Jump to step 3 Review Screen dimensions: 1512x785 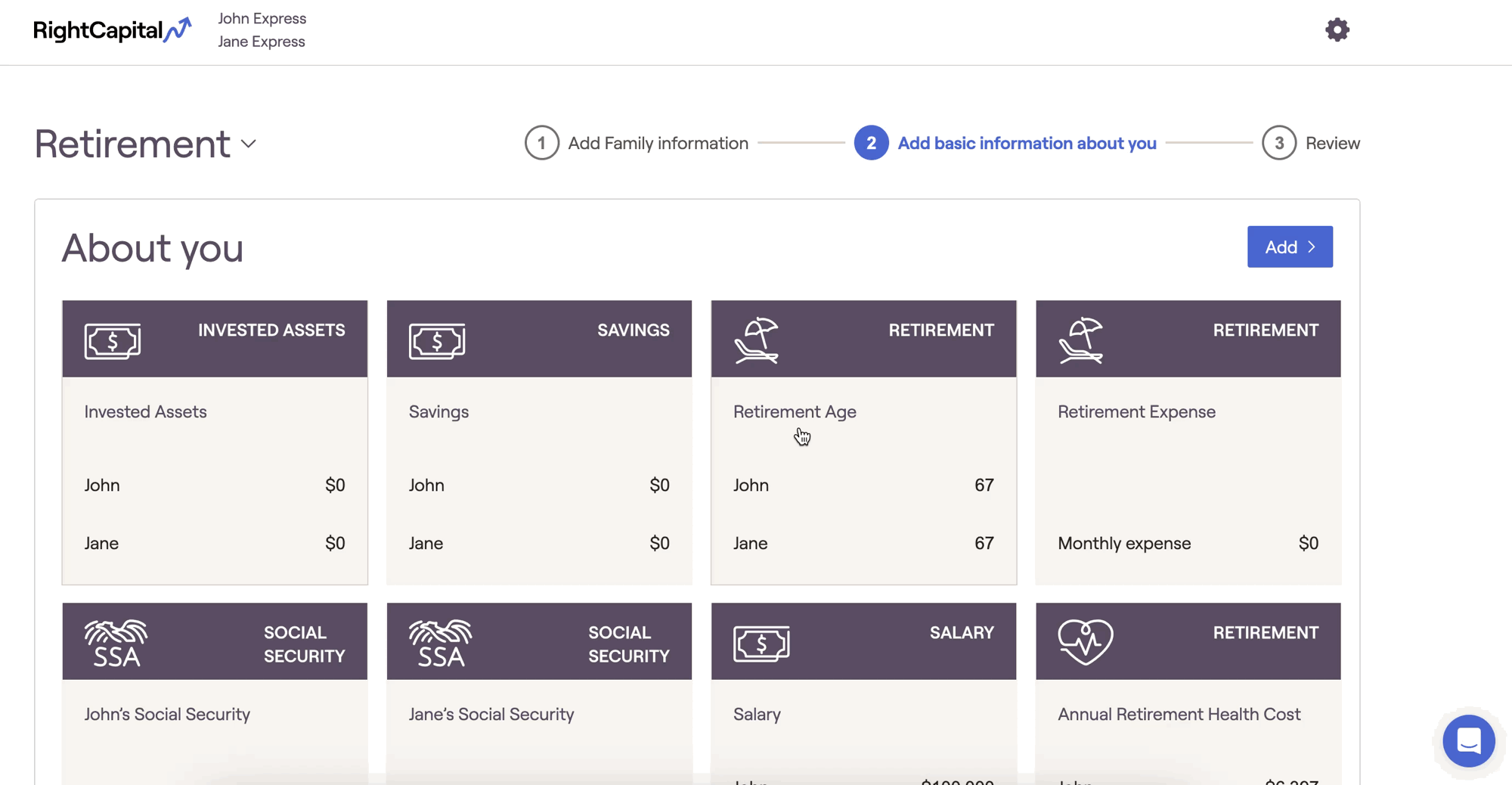tap(1311, 143)
